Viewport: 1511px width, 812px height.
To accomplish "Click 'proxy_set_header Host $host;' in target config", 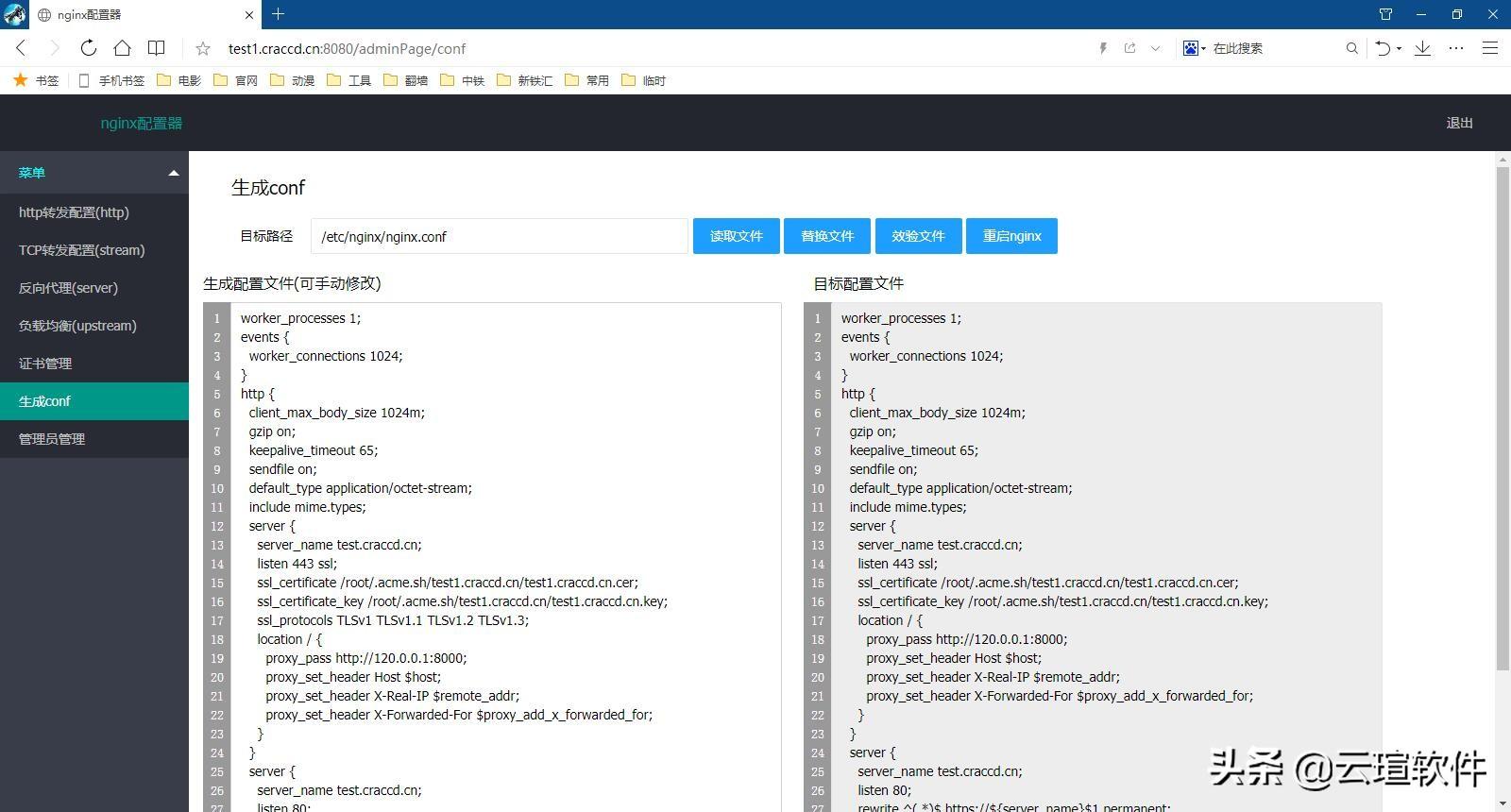I will pyautogui.click(x=954, y=658).
